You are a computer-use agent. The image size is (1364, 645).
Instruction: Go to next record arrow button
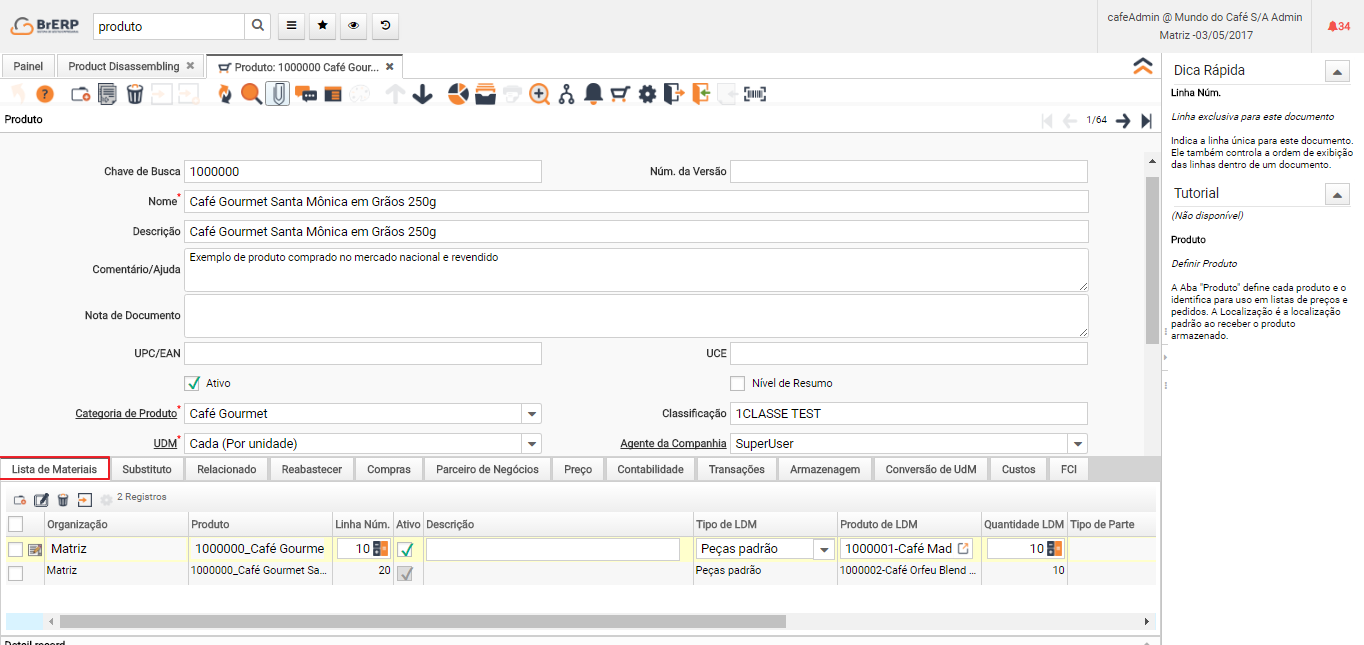[1122, 121]
